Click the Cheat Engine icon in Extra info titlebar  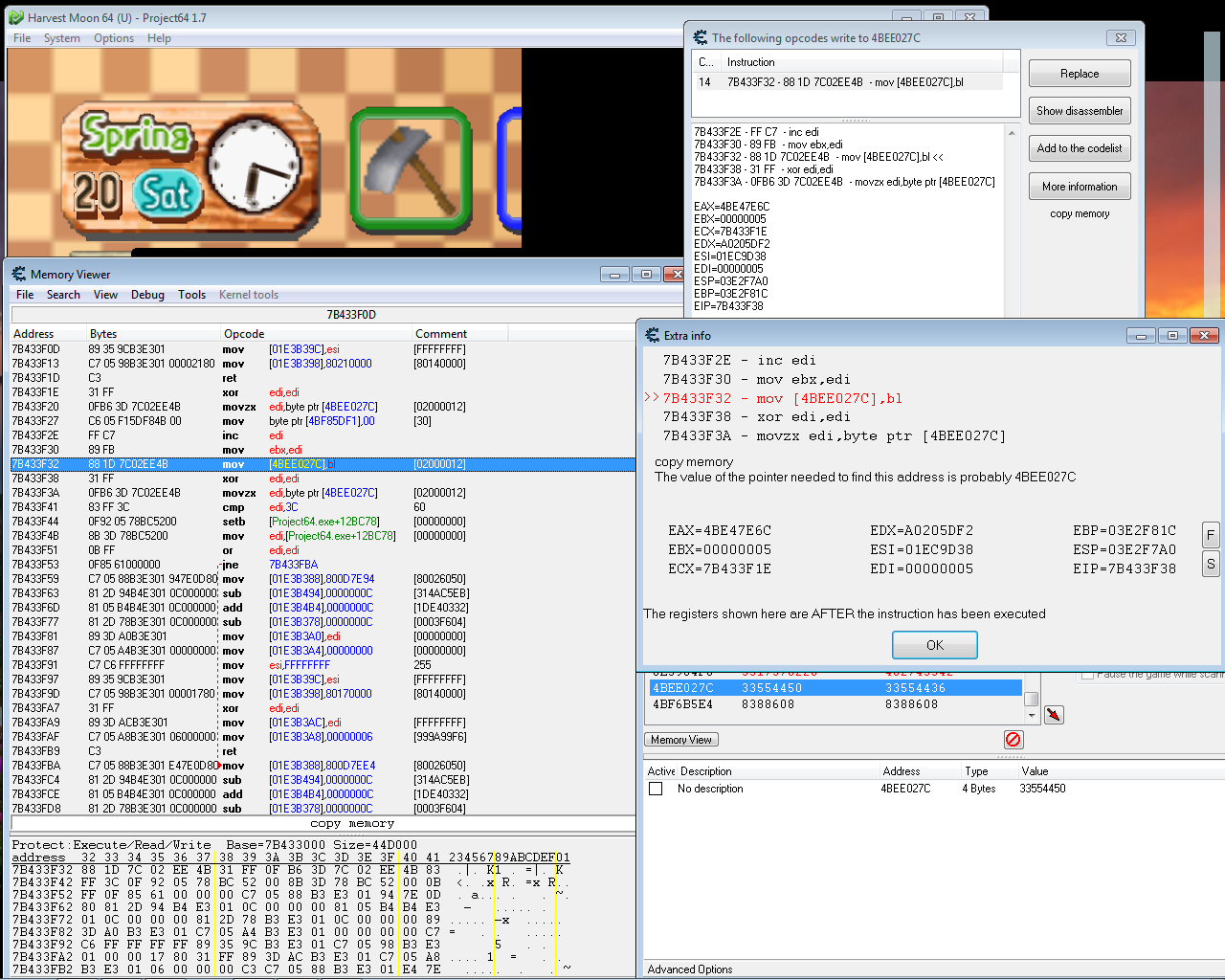(x=653, y=336)
